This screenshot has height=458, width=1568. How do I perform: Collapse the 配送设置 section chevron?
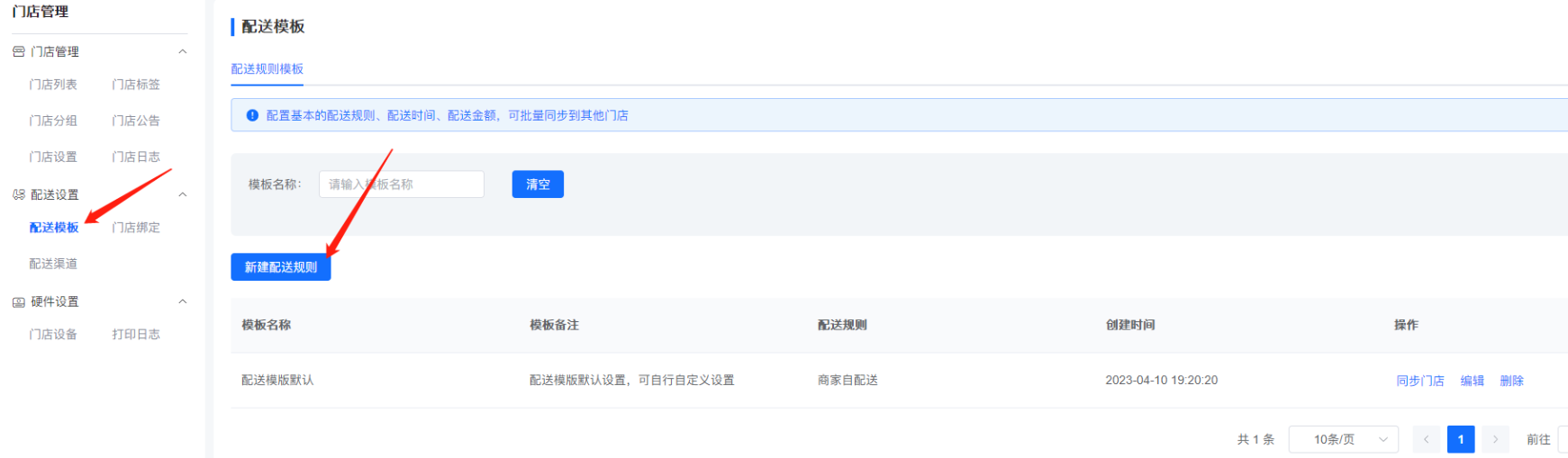(183, 194)
